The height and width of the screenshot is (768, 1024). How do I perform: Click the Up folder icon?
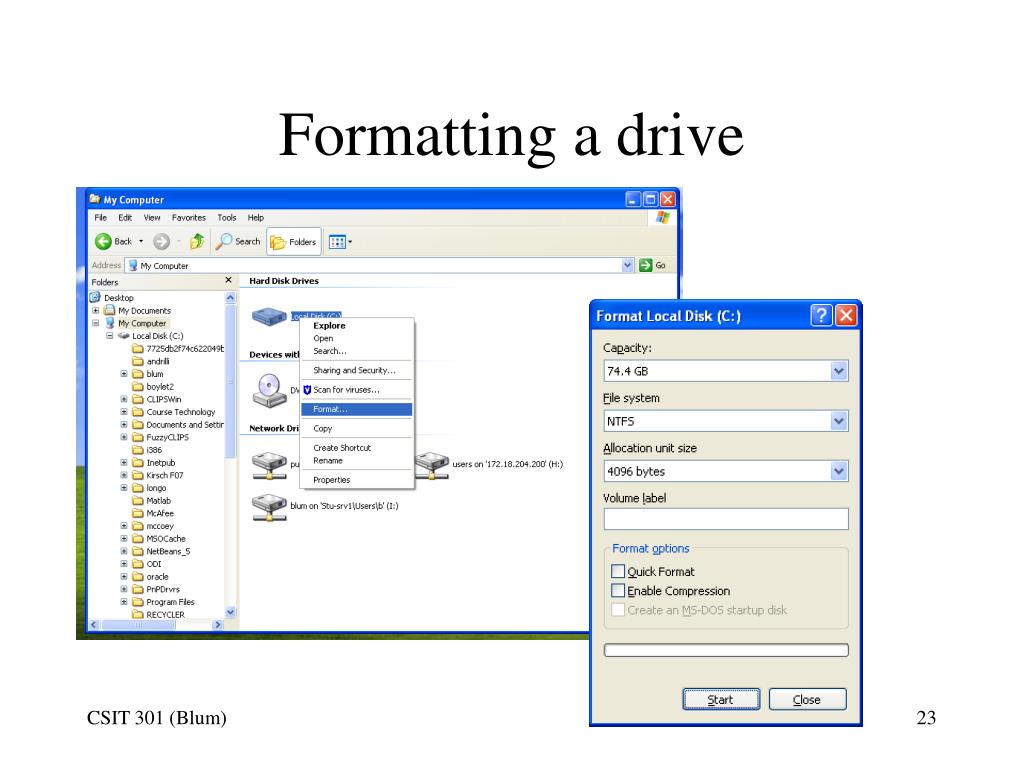197,242
